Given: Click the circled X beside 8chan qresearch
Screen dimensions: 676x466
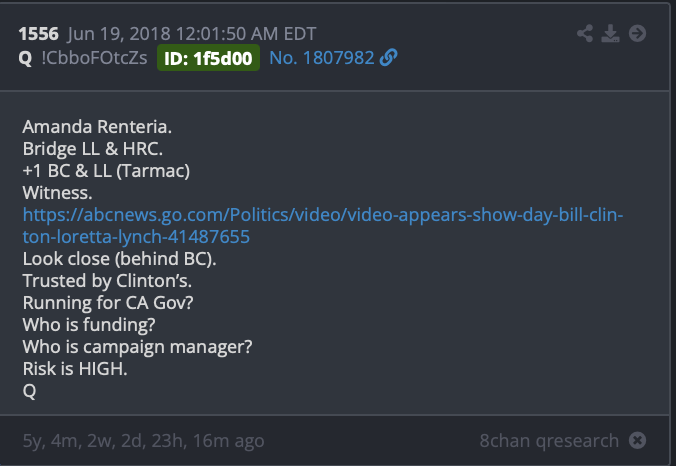Looking at the screenshot, I should click(x=637, y=440).
